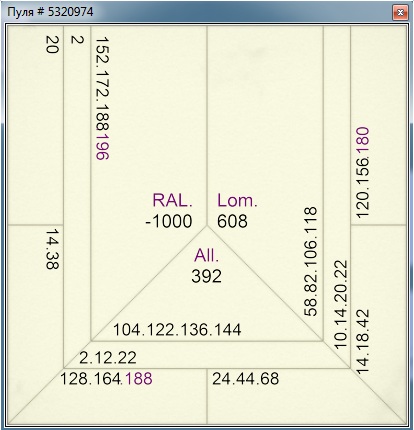This screenshot has height=430, width=414.
Task: Click the 14.38 entry on left
Action: [x=52, y=249]
